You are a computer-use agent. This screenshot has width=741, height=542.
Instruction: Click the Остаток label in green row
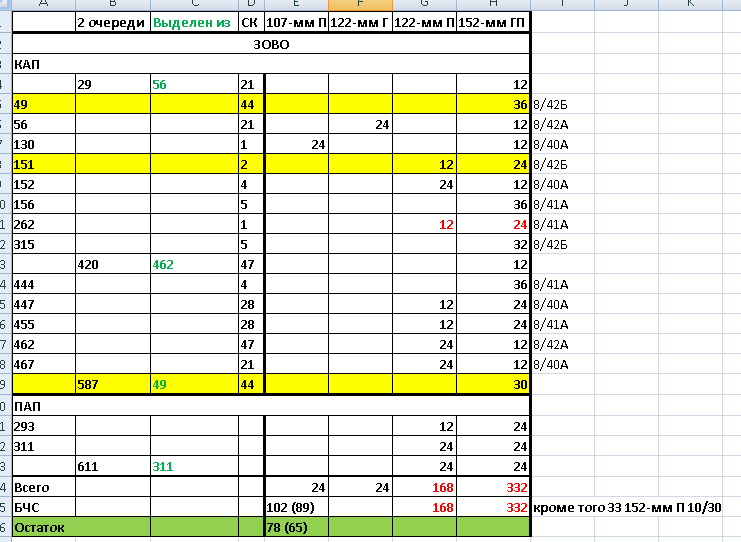click(43, 526)
